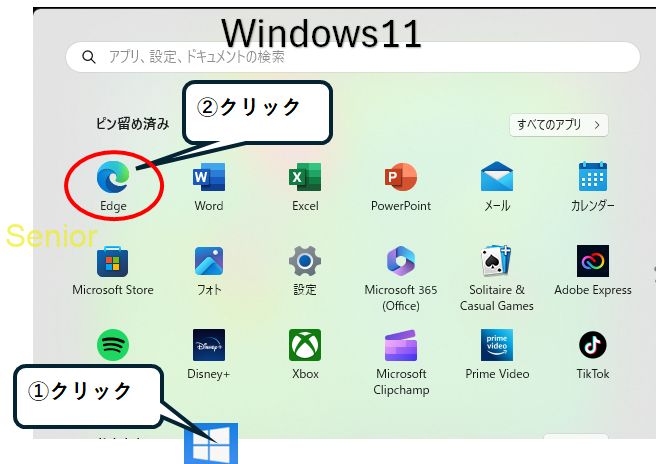Open the Edge browser icon
This screenshot has width=656, height=464.
[113, 177]
